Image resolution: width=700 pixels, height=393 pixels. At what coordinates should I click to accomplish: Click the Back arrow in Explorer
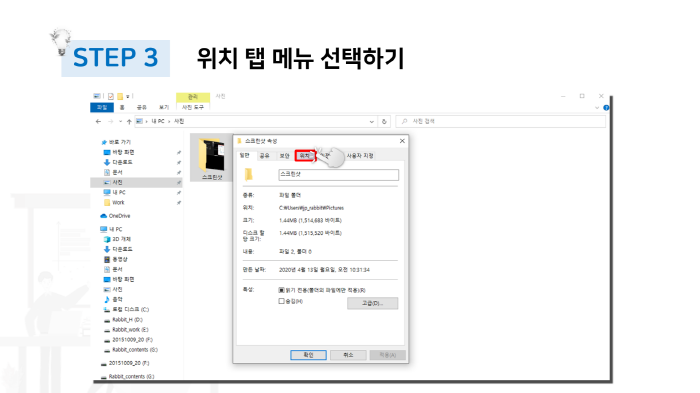98,121
